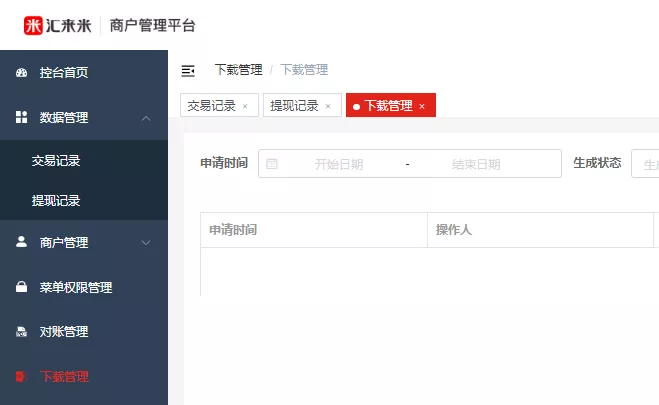Screen dimensions: 659x405
Task: Click the 汇来米 red logo icon
Action: point(33,25)
